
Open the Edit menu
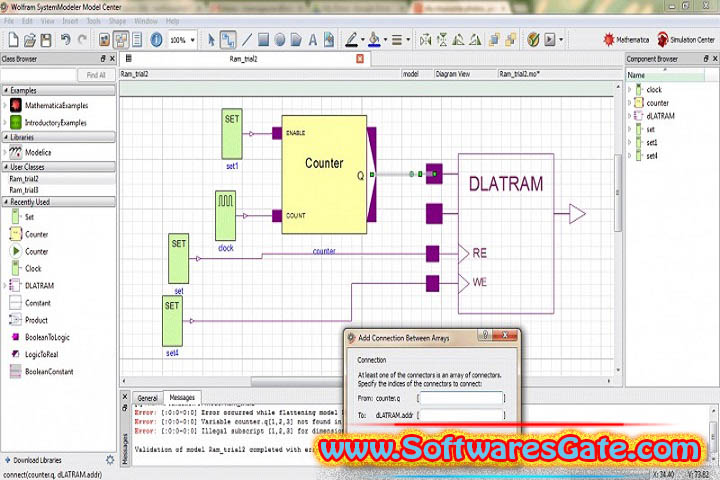click(x=27, y=21)
